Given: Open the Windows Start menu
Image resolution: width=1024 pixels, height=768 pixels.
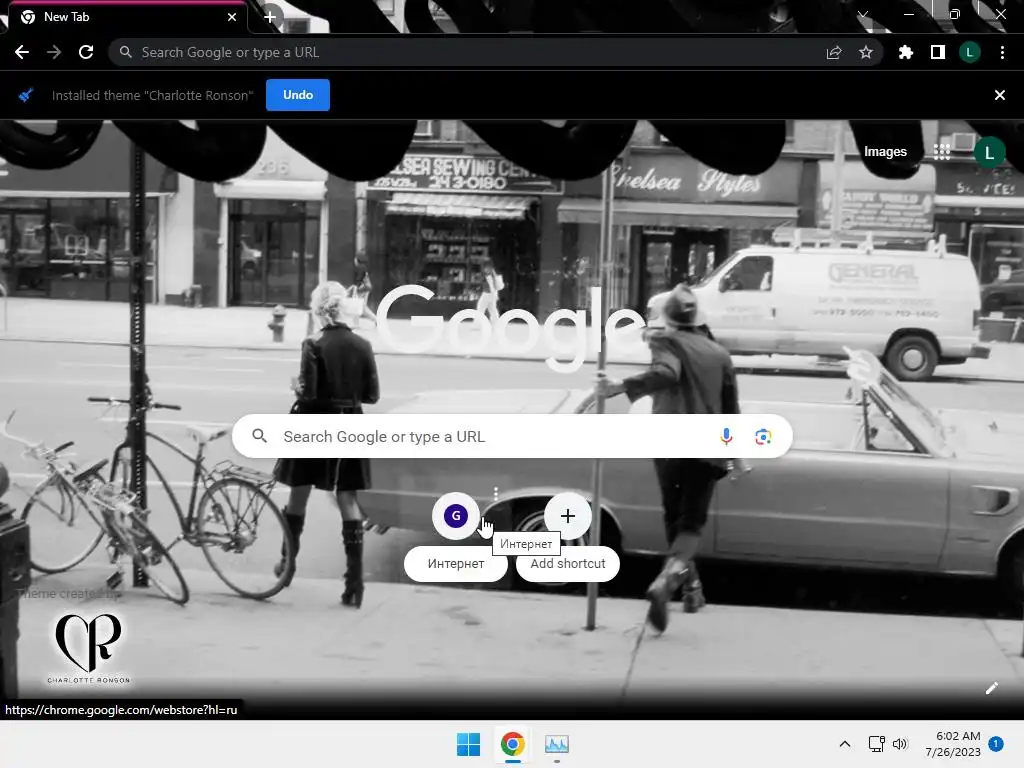Looking at the screenshot, I should pos(468,744).
